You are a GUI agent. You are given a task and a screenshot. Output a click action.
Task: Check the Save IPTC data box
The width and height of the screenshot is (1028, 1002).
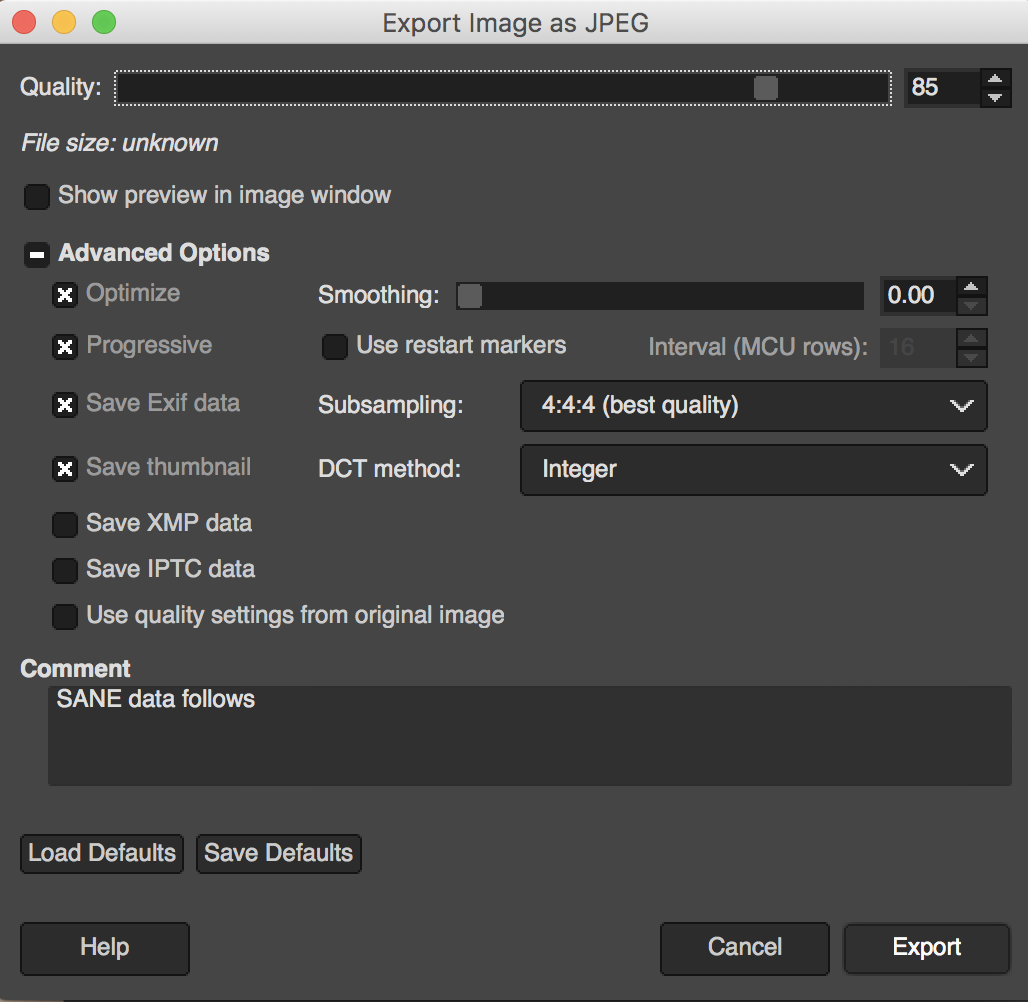pos(65,570)
